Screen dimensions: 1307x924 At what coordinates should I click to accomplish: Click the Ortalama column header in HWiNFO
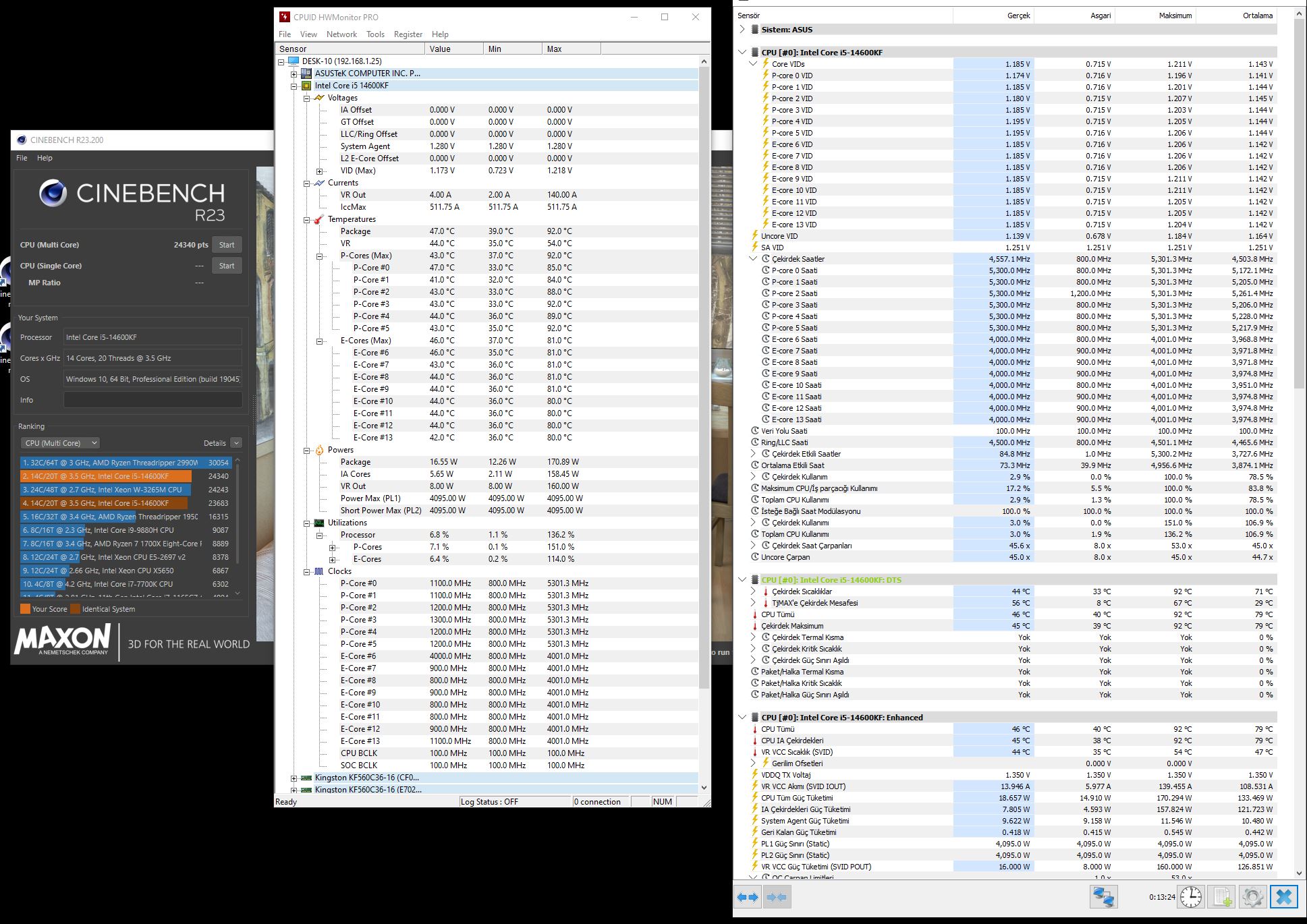(x=1235, y=16)
